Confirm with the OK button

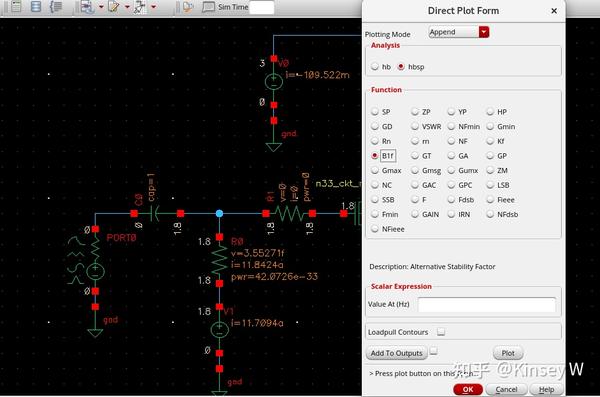(468, 389)
